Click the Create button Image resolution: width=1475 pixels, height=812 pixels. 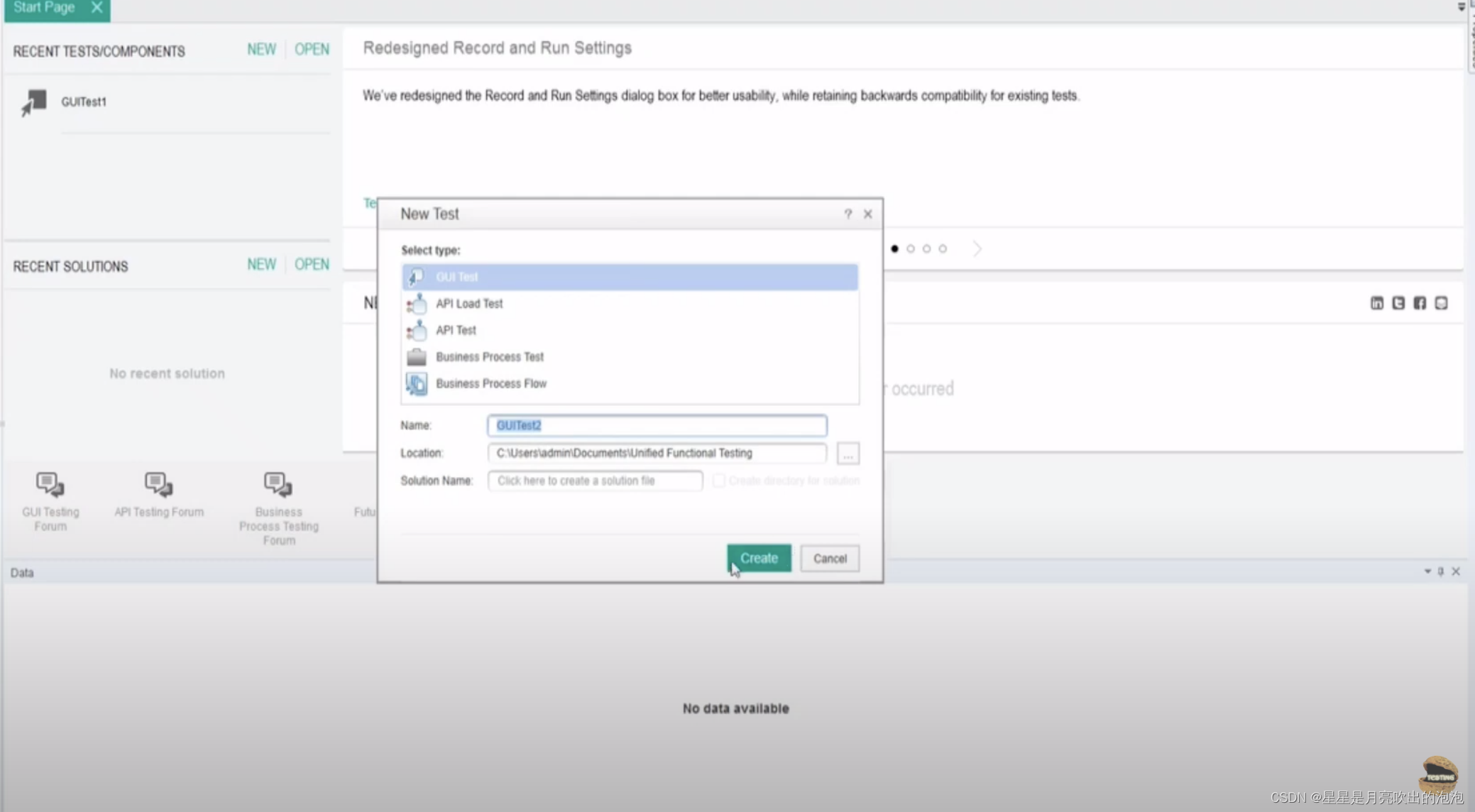pyautogui.click(x=759, y=558)
